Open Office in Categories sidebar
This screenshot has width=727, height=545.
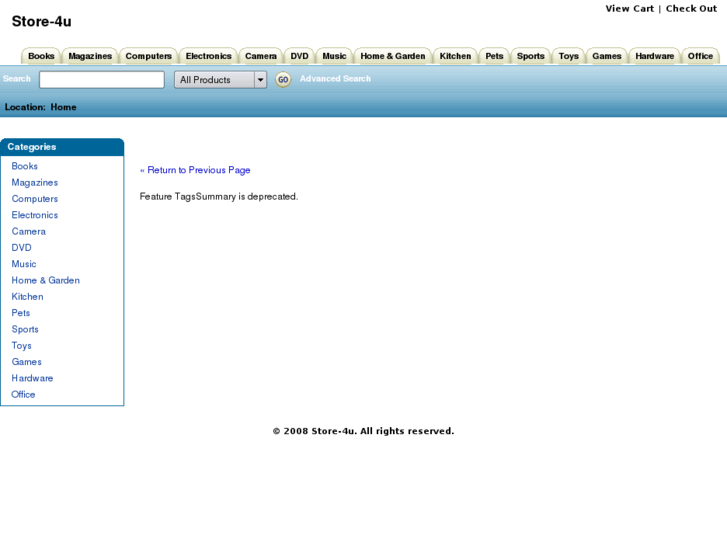tap(23, 394)
